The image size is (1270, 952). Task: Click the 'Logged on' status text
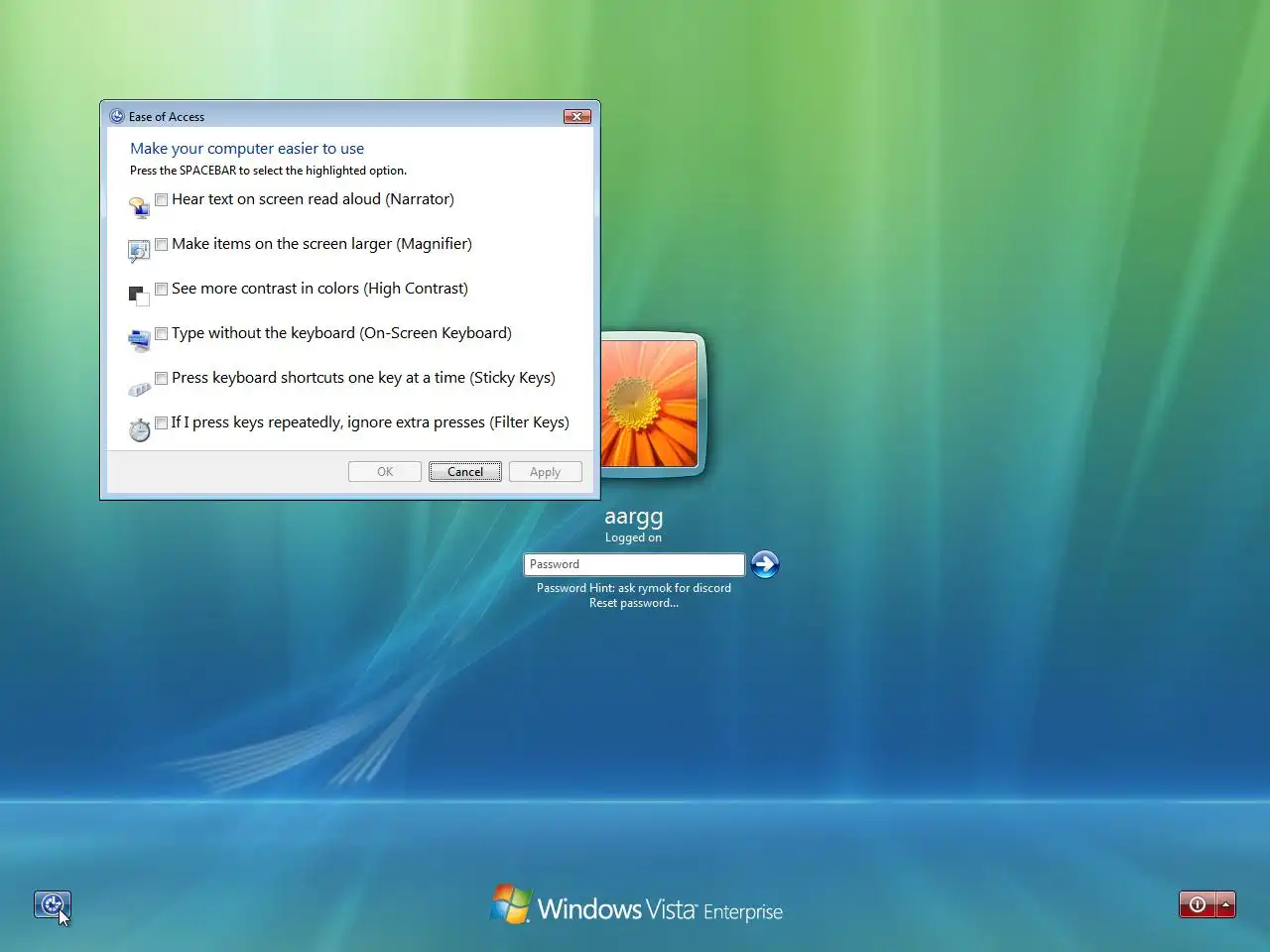pos(634,537)
